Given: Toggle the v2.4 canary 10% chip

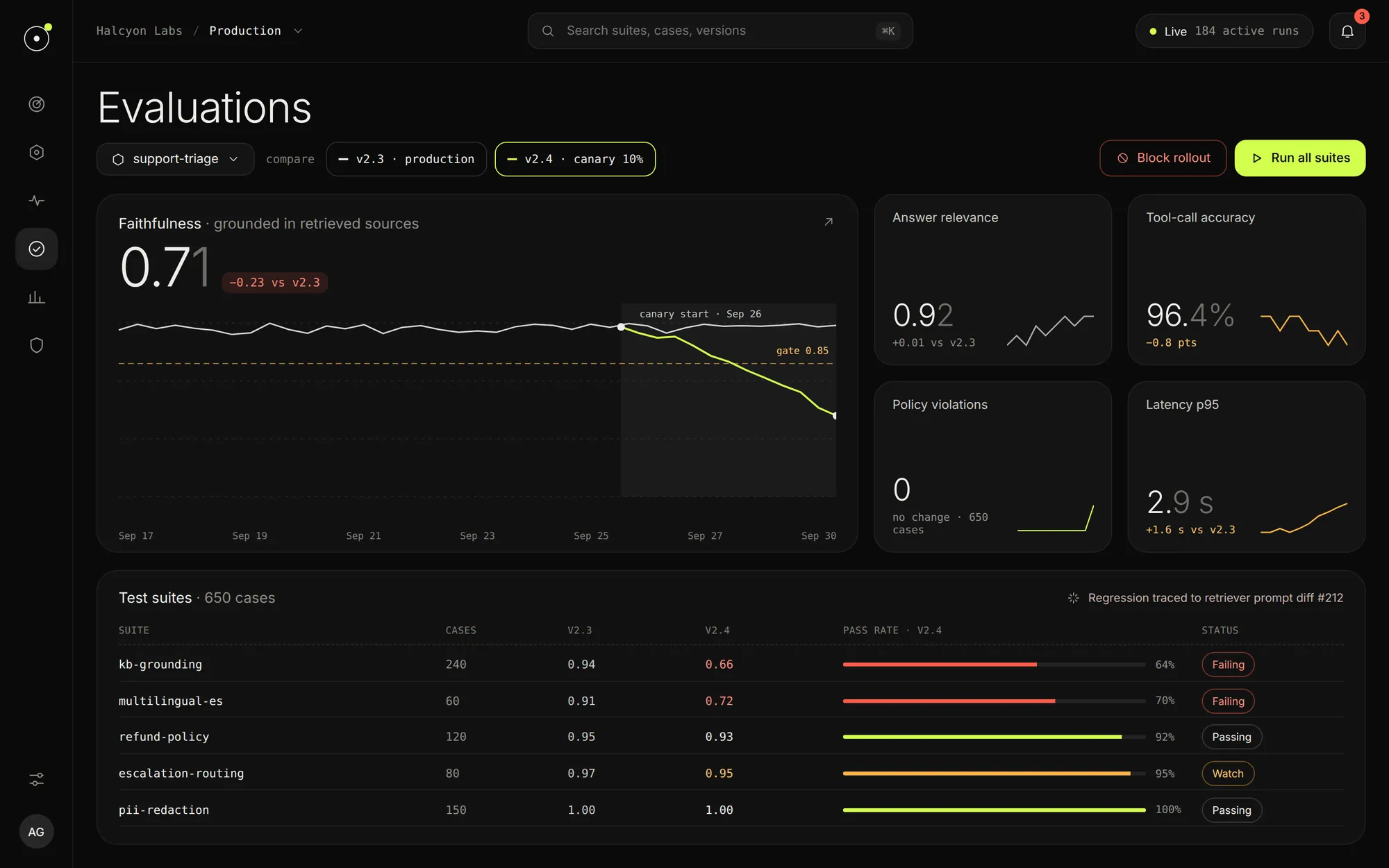Looking at the screenshot, I should pos(575,159).
